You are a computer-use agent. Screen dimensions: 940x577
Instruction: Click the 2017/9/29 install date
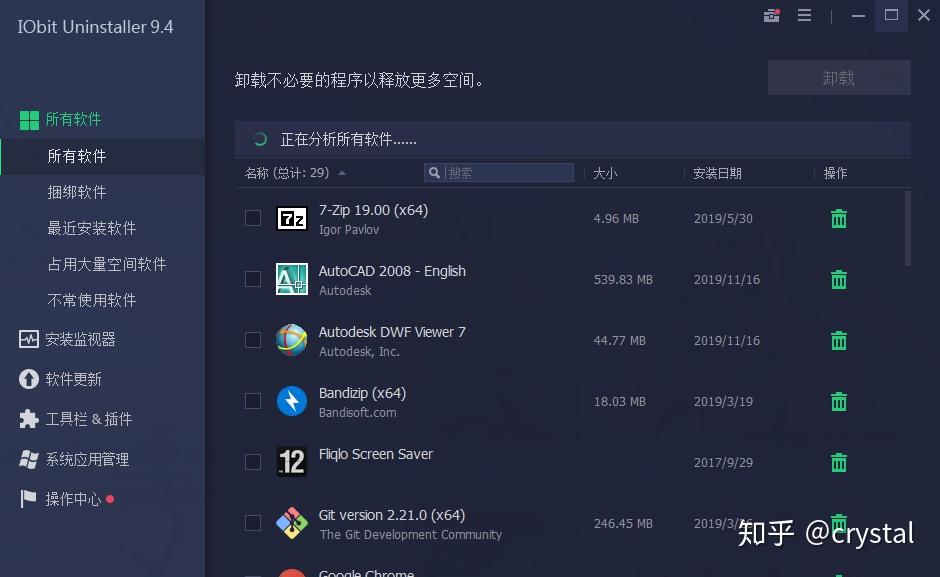coord(723,462)
